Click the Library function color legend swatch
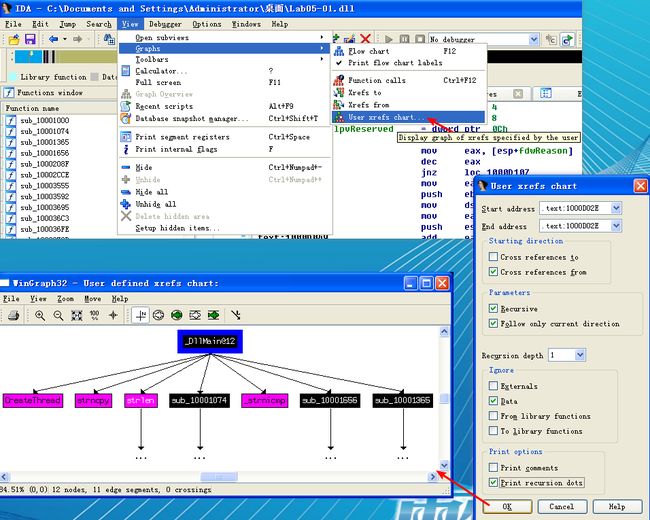 tap(13, 77)
